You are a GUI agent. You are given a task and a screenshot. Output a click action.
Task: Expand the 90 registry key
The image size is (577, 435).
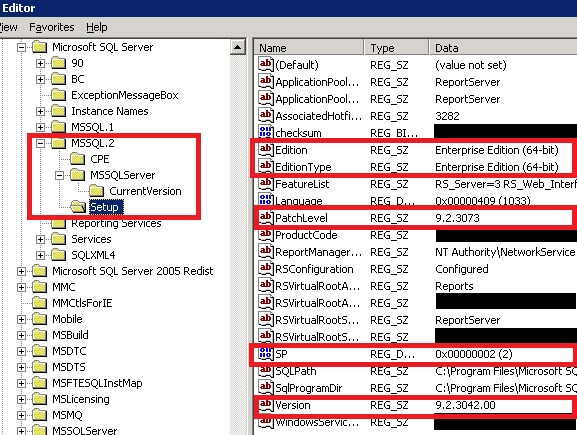coord(40,63)
